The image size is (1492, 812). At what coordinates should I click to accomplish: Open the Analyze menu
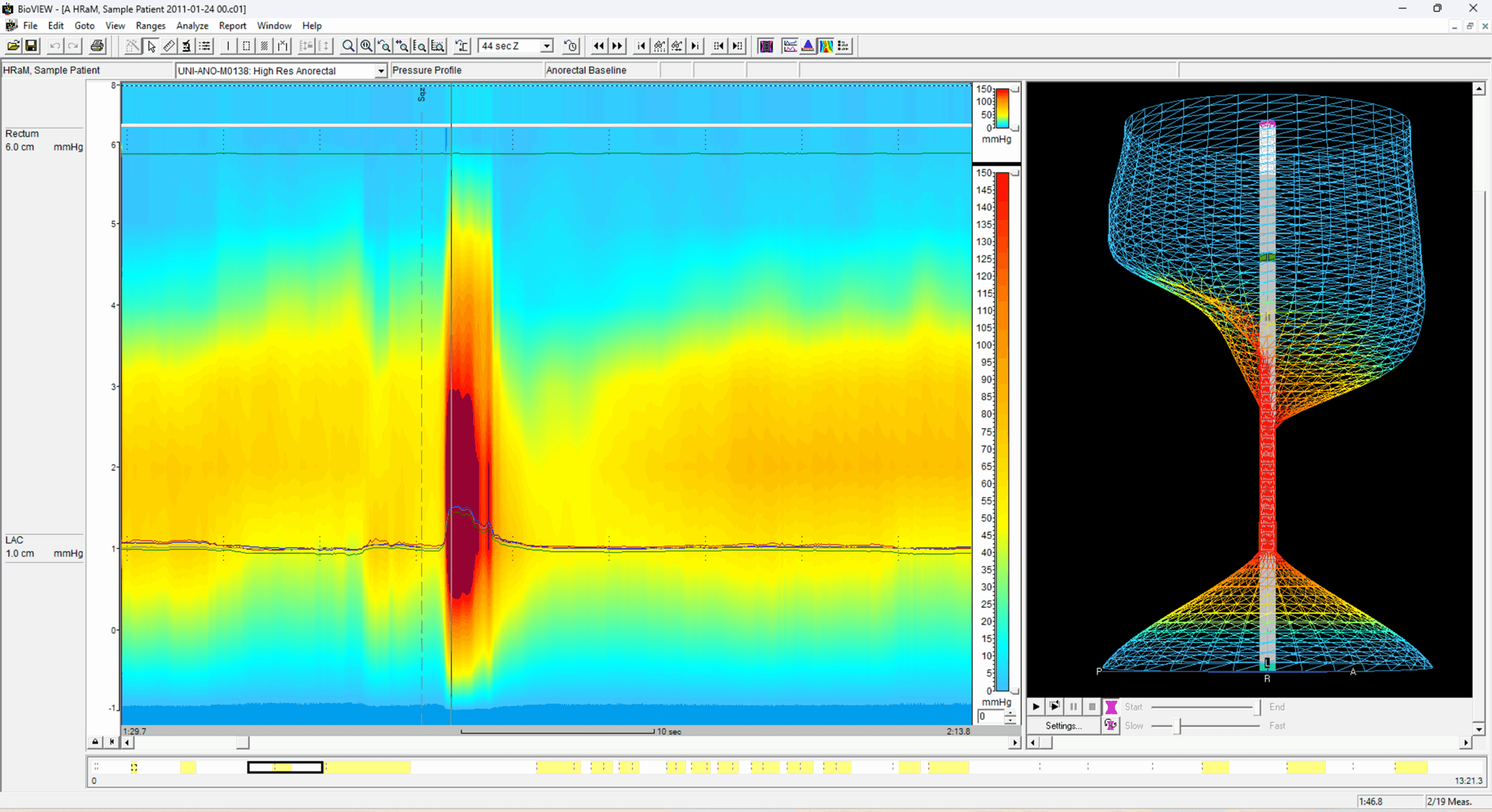192,26
